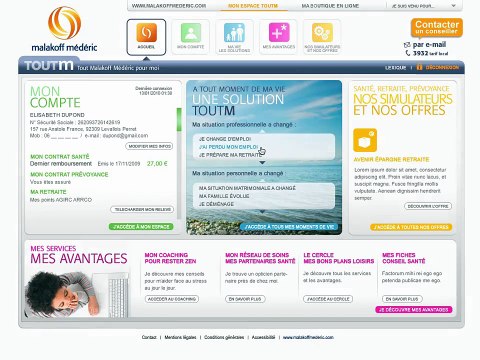The image size is (480, 360).
Task: Select Ma situation matrimoniale a changé
Action: tap(247, 188)
